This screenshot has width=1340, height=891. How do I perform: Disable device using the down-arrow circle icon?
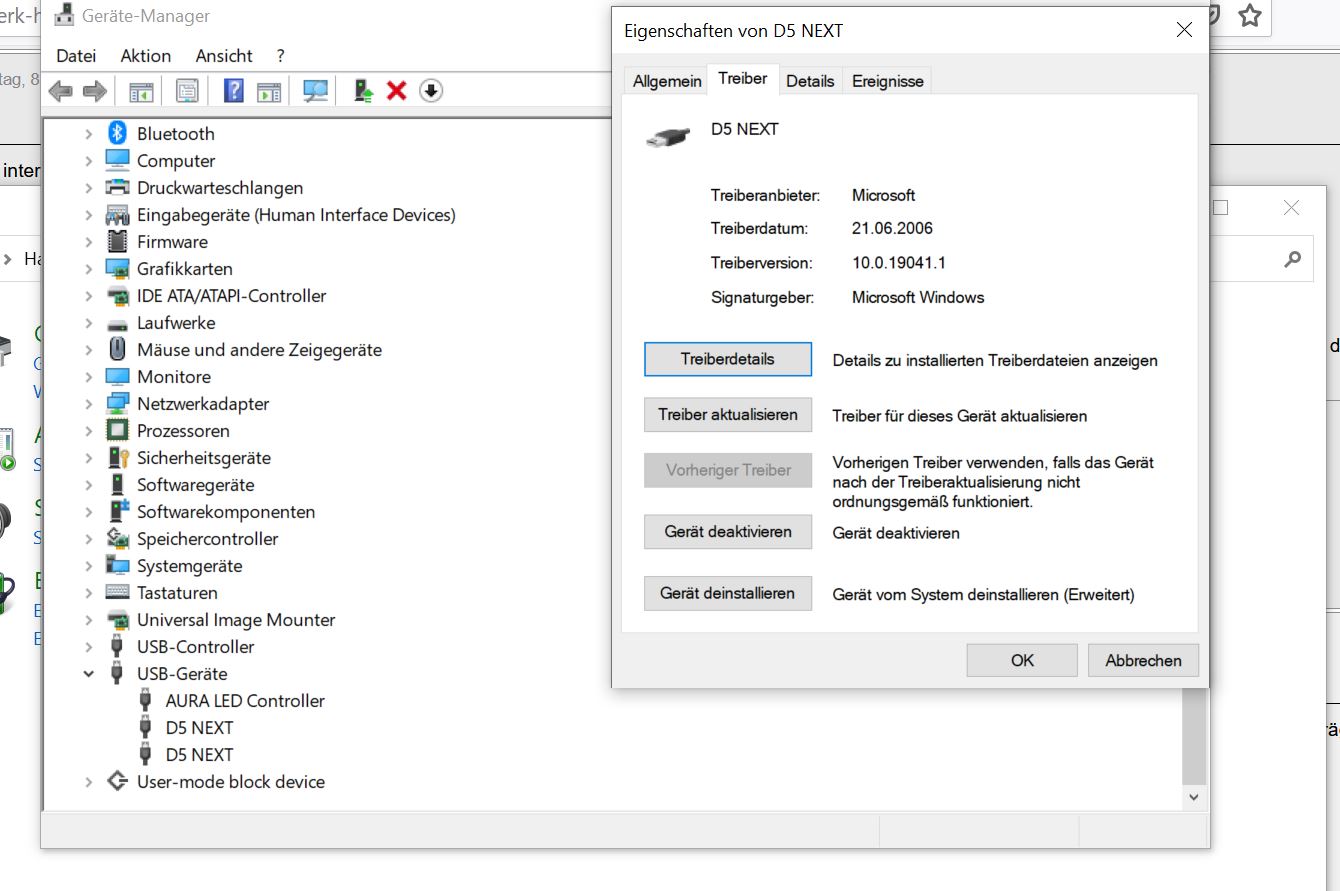431,91
